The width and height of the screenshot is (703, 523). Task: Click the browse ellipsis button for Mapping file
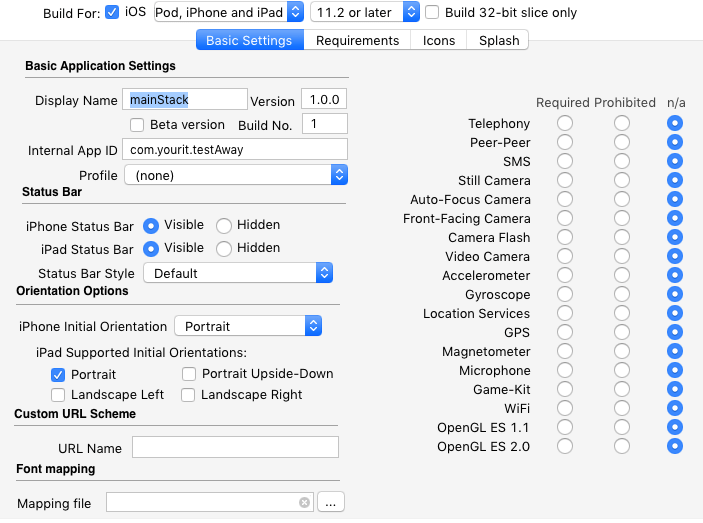point(331,503)
